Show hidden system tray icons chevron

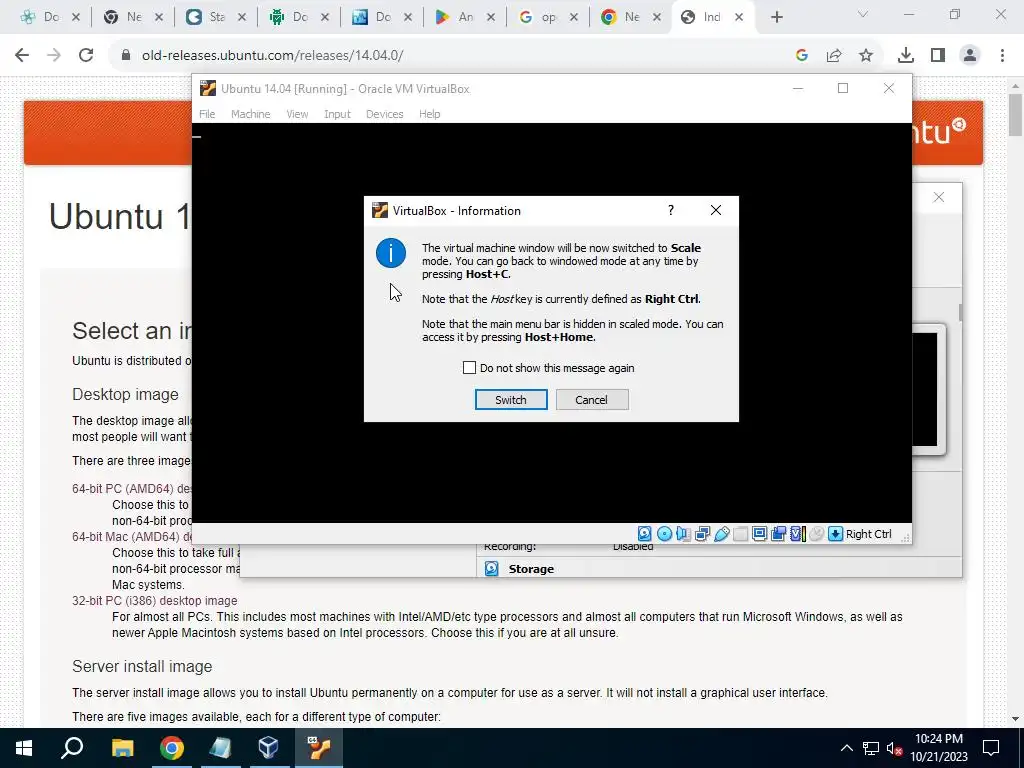point(846,748)
